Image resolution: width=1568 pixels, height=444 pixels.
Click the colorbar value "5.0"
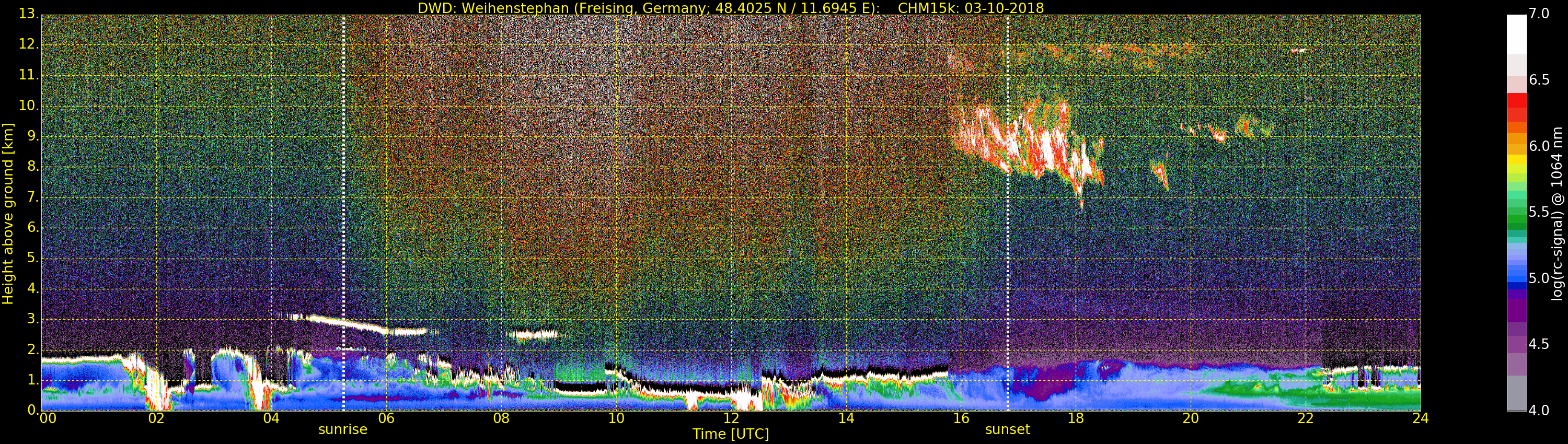pyautogui.click(x=1539, y=278)
